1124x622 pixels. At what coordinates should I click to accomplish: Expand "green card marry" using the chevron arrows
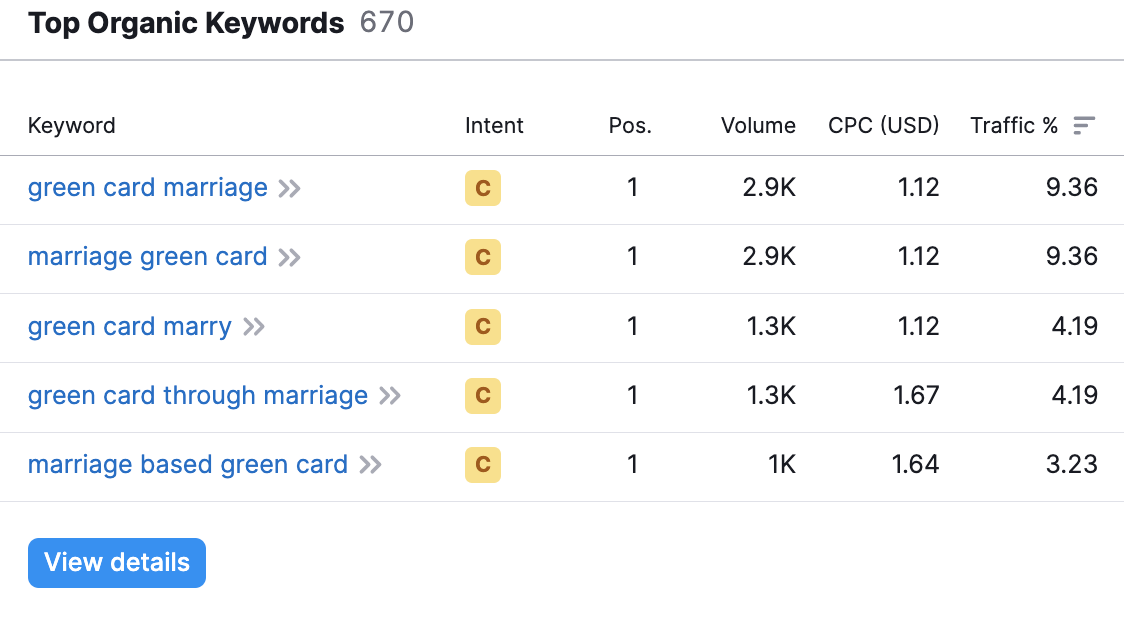[254, 326]
